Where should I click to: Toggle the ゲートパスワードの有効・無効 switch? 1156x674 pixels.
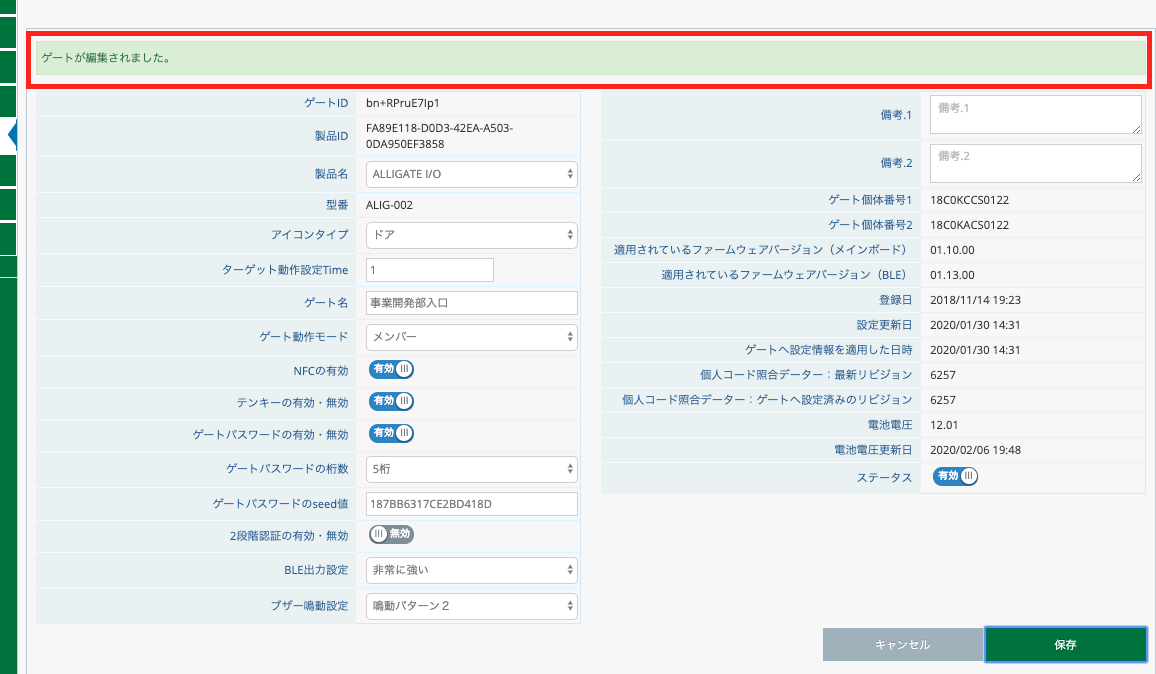pyautogui.click(x=391, y=433)
